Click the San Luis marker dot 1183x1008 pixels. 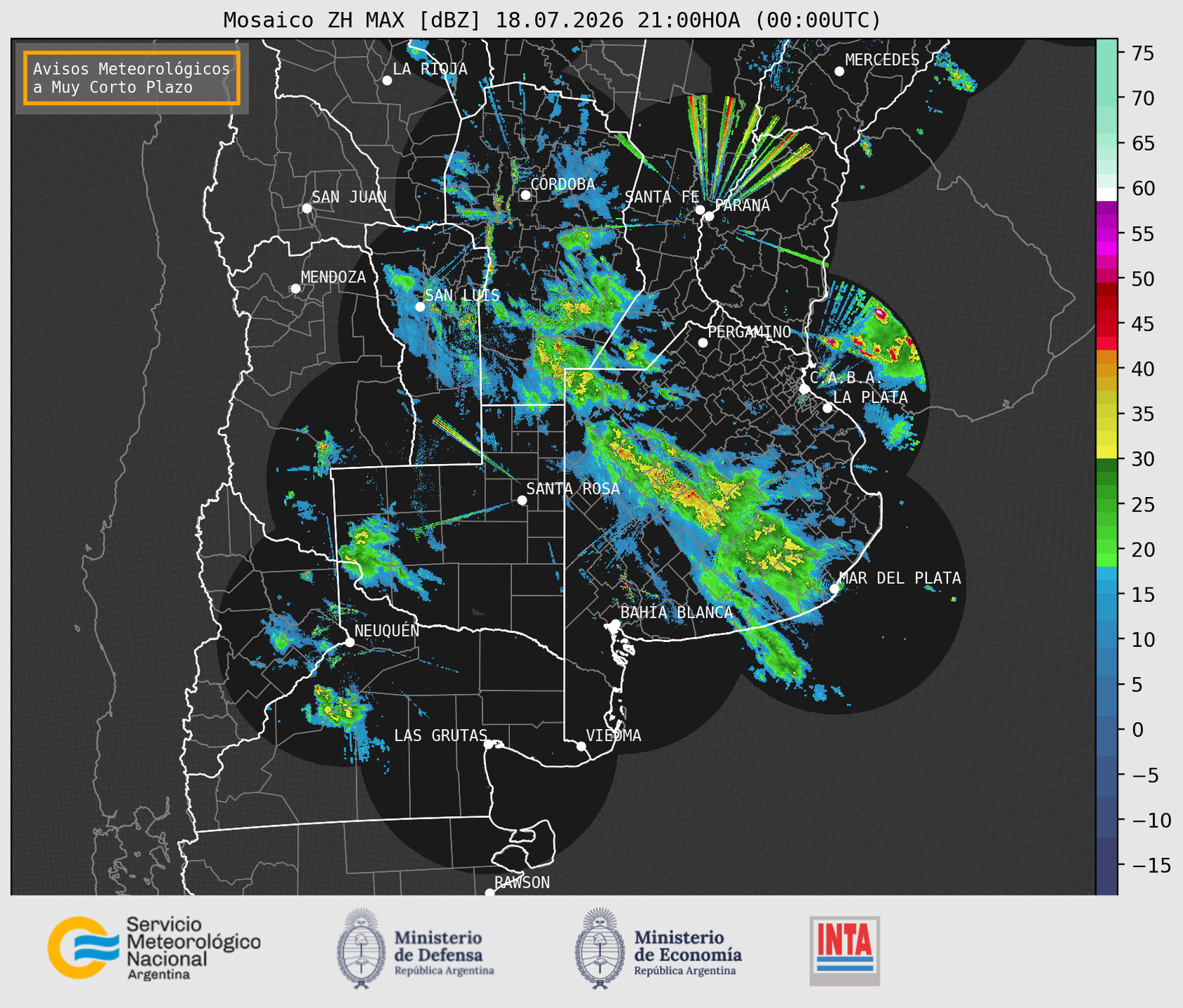[x=420, y=306]
